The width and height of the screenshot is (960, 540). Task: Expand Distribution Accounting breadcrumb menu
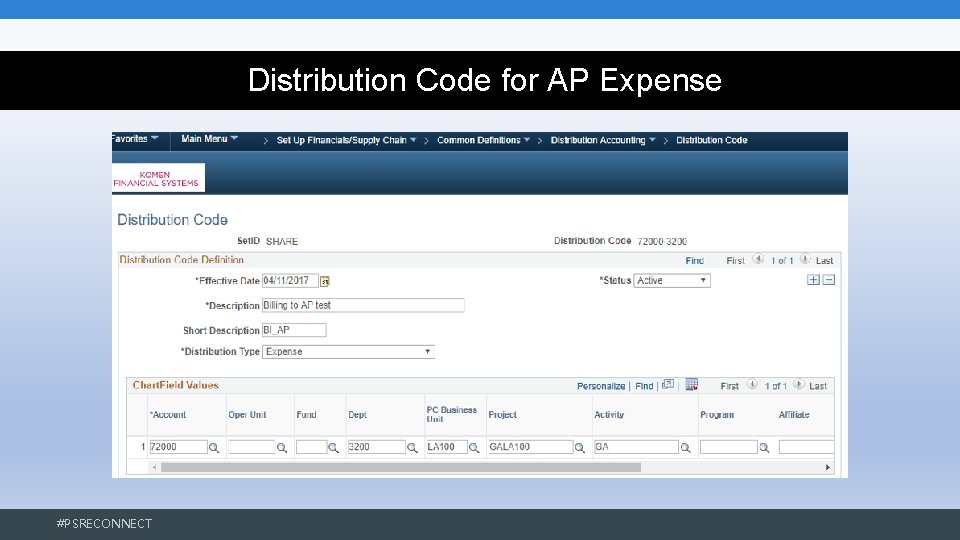[602, 140]
